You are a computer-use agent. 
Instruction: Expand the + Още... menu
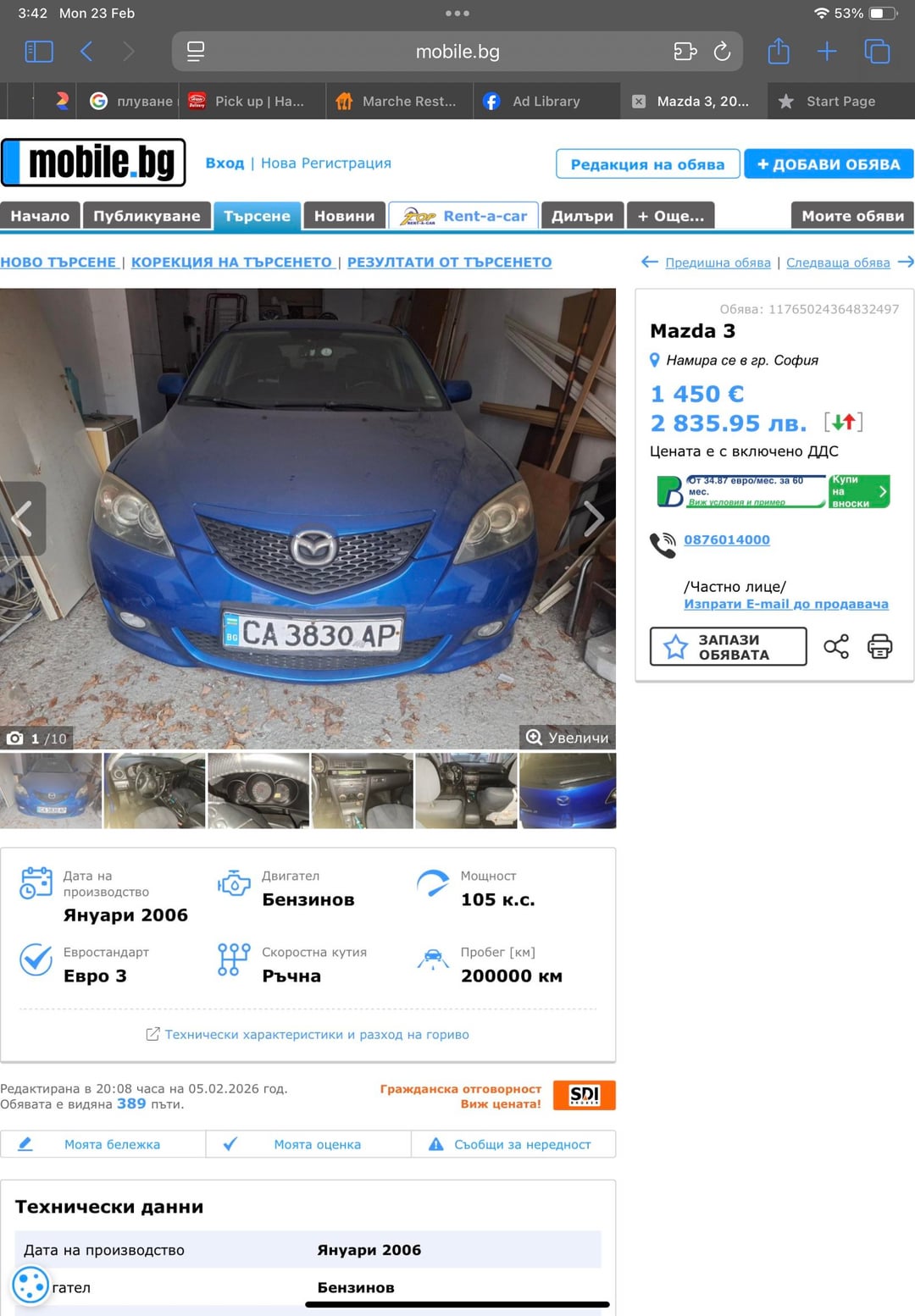(x=670, y=216)
